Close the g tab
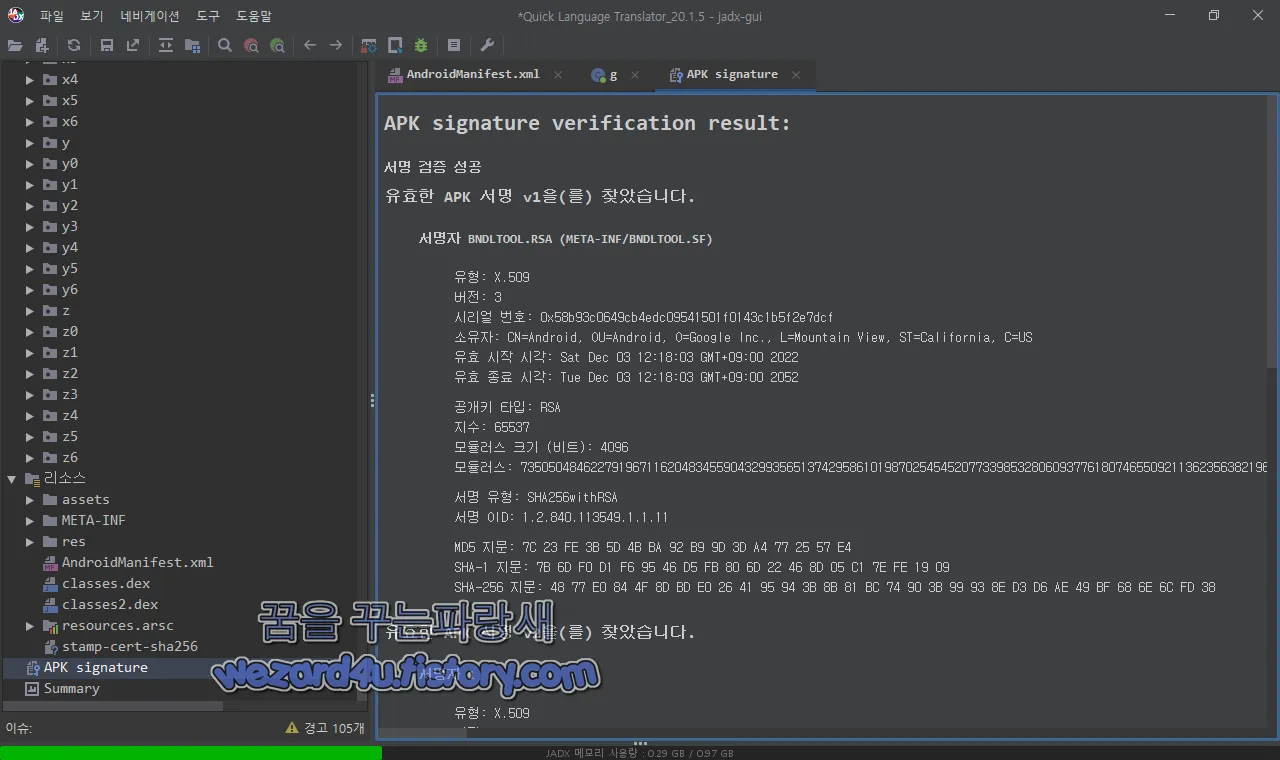The width and height of the screenshot is (1280, 760). point(636,75)
